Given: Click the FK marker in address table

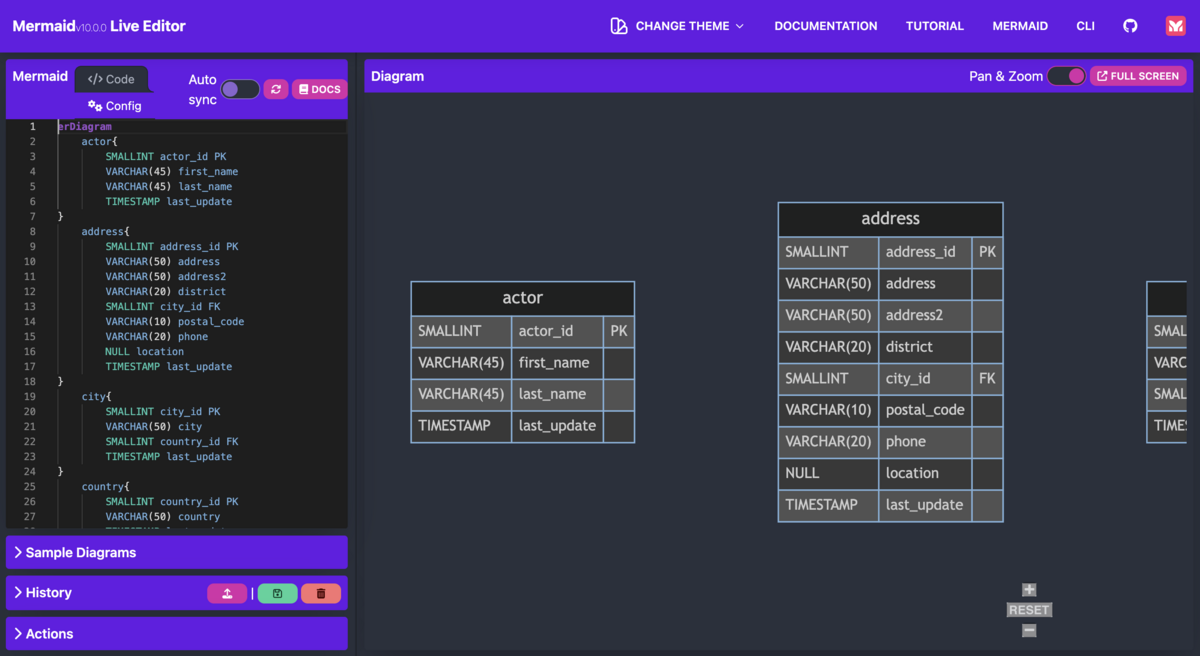Looking at the screenshot, I should coord(987,379).
